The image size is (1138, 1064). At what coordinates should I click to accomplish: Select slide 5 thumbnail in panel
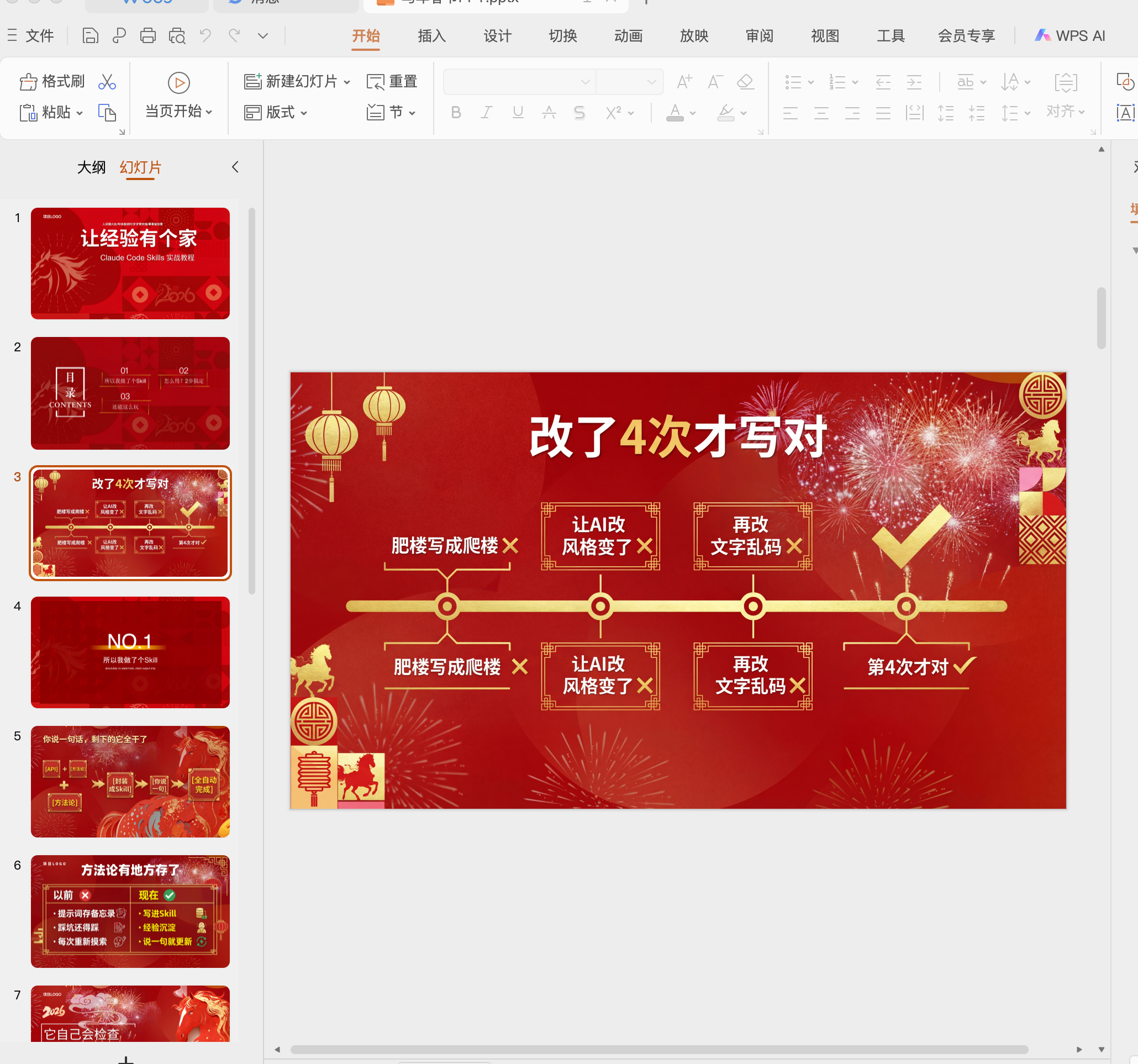pyautogui.click(x=130, y=782)
